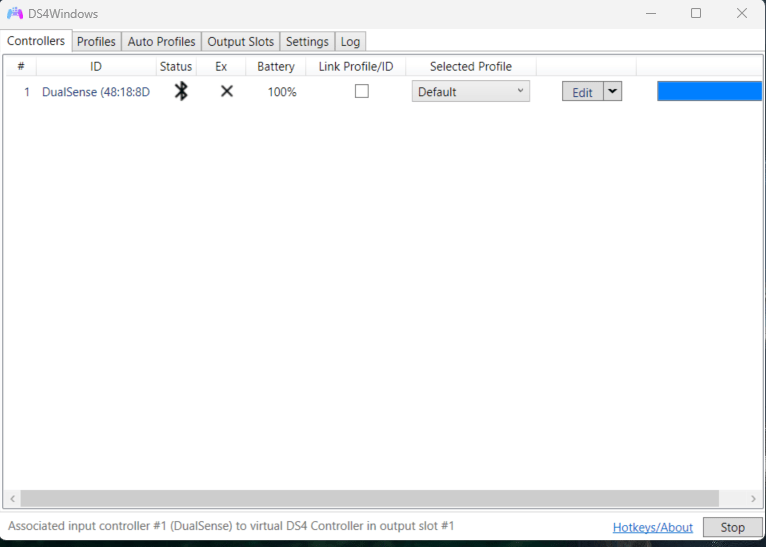Go to the Auto Profiles tab
Screen dimensions: 766x547
161,42
